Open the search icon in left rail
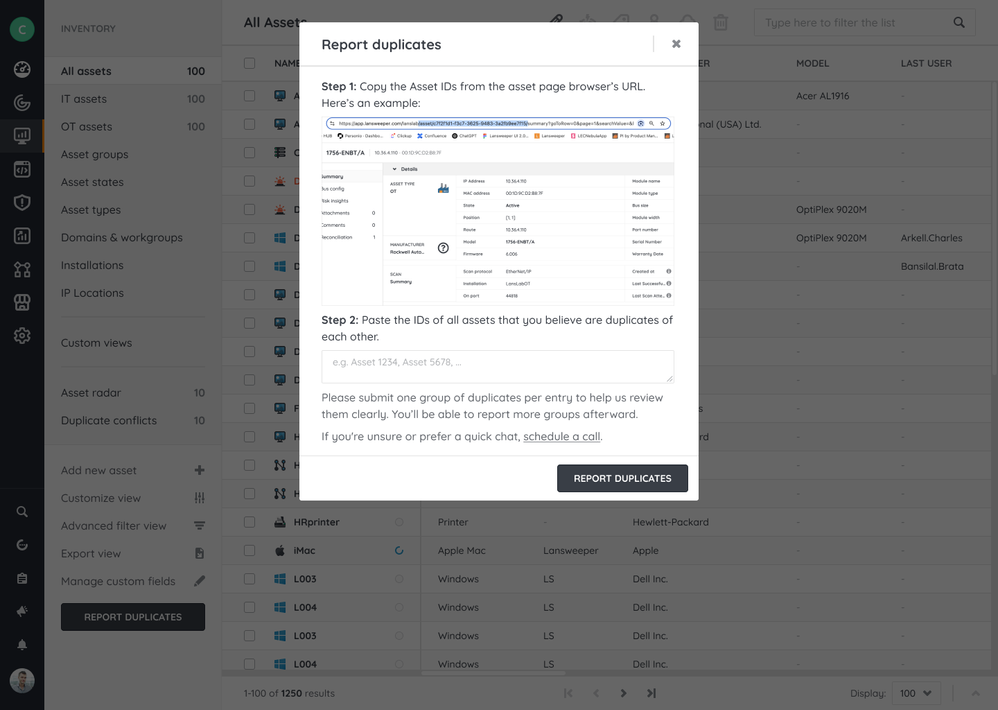 click(x=22, y=512)
